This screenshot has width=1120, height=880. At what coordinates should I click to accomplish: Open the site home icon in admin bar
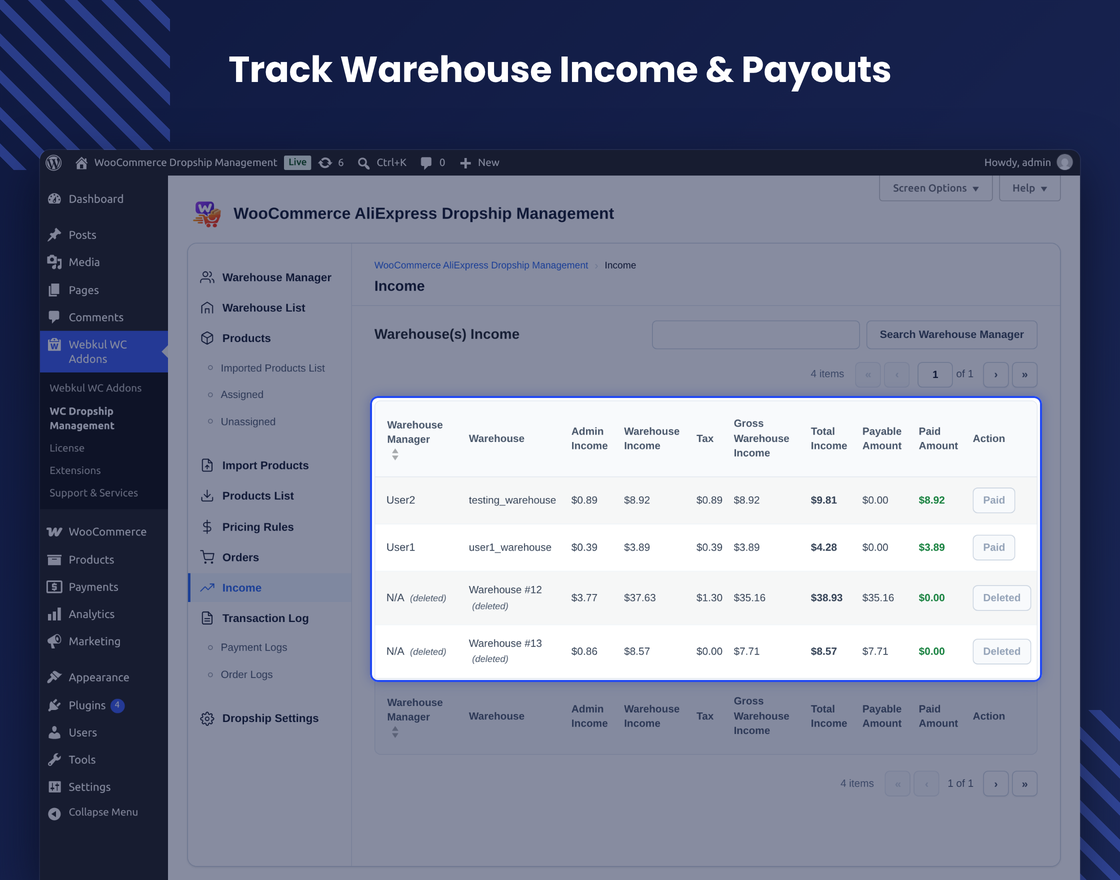(81, 163)
